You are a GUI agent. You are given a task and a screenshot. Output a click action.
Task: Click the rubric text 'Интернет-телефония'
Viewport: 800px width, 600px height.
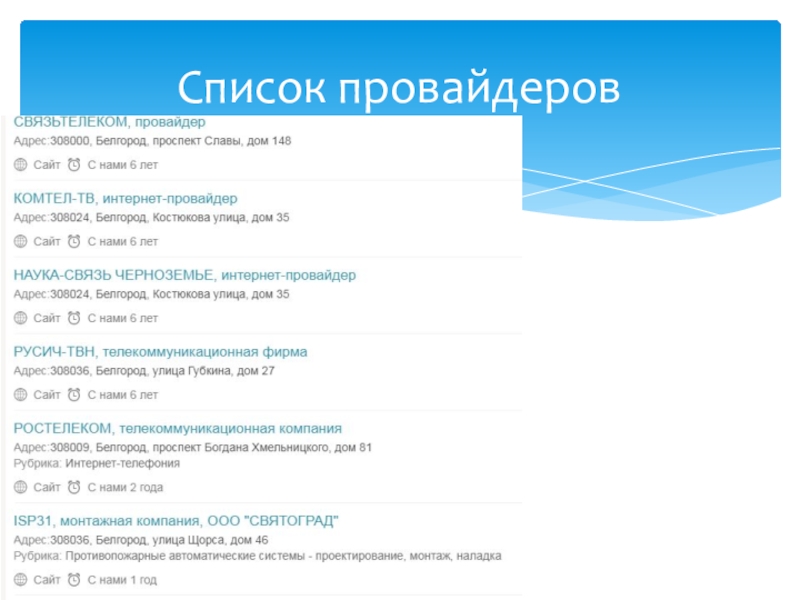click(x=122, y=463)
